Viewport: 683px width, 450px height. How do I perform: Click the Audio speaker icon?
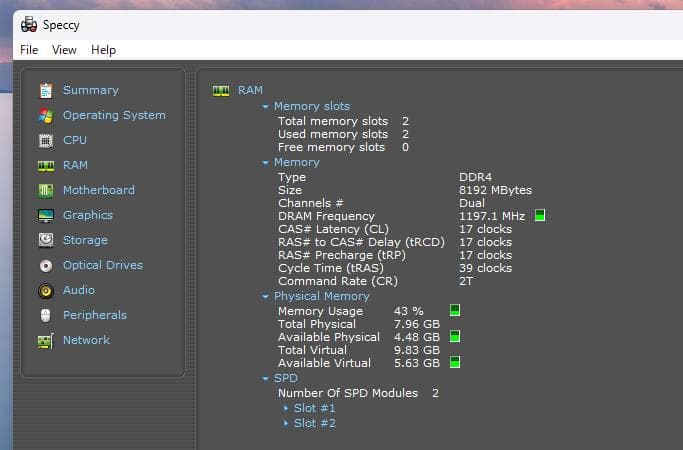pyautogui.click(x=46, y=291)
